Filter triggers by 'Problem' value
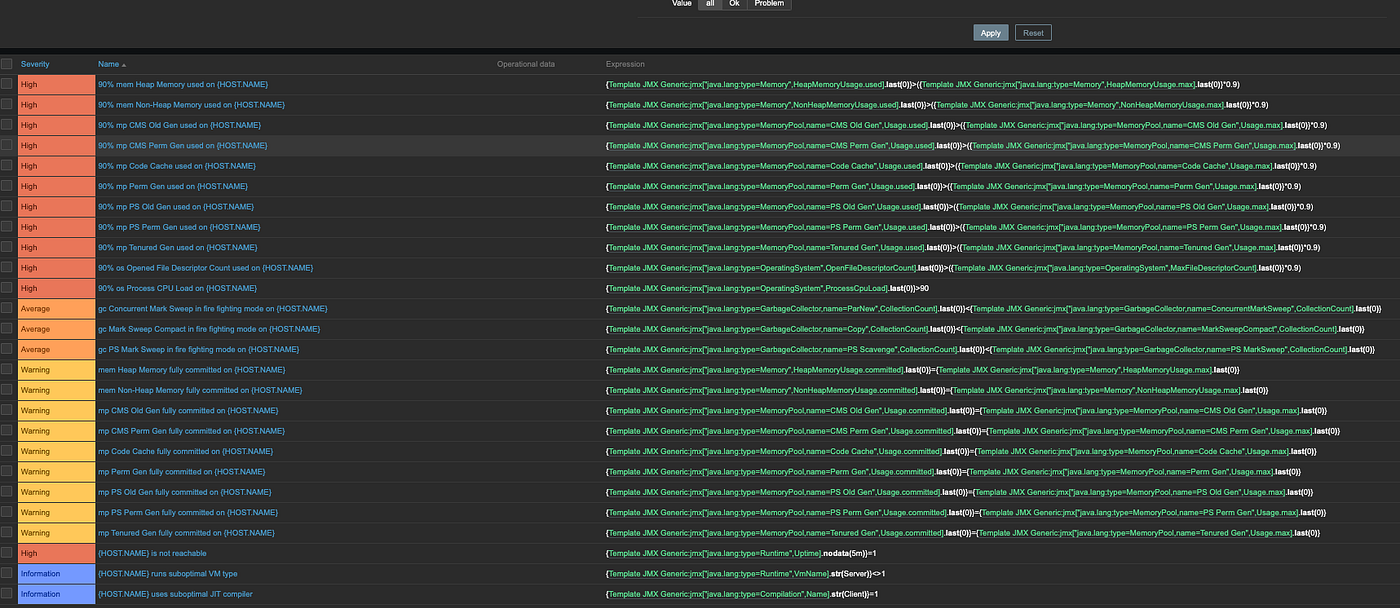 click(768, 4)
